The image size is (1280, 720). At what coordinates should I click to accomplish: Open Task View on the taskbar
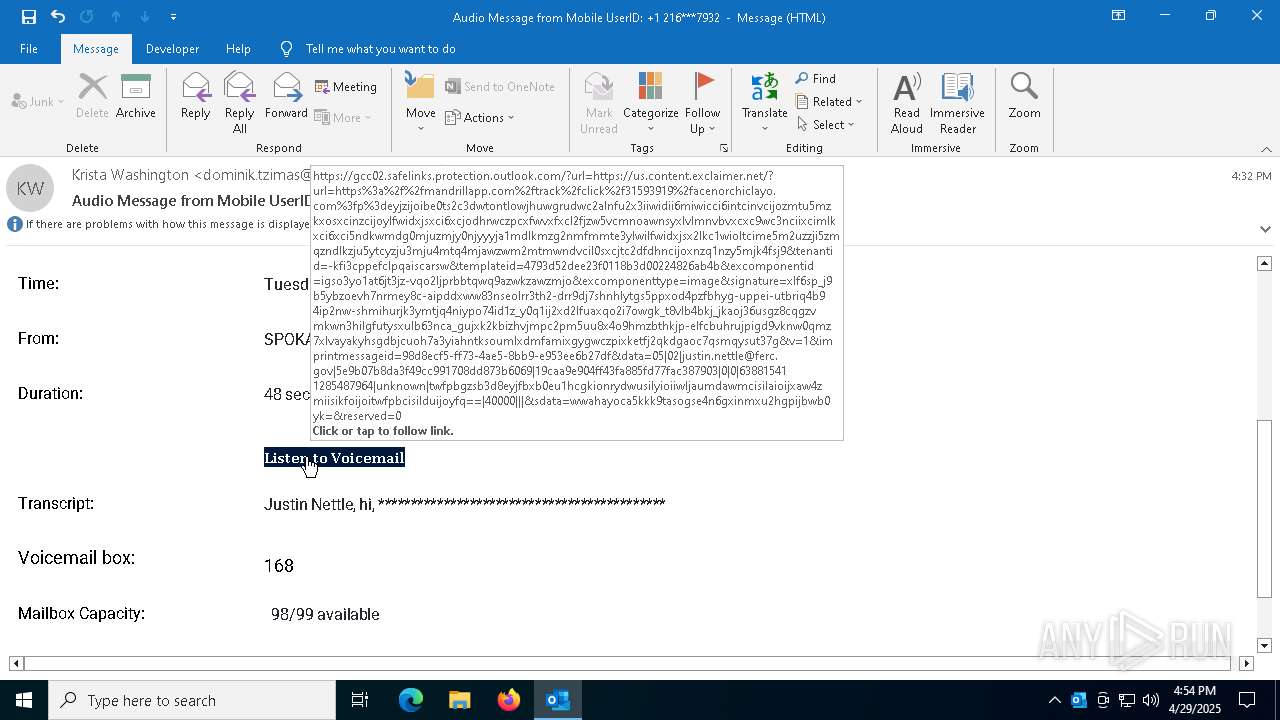pyautogui.click(x=360, y=700)
